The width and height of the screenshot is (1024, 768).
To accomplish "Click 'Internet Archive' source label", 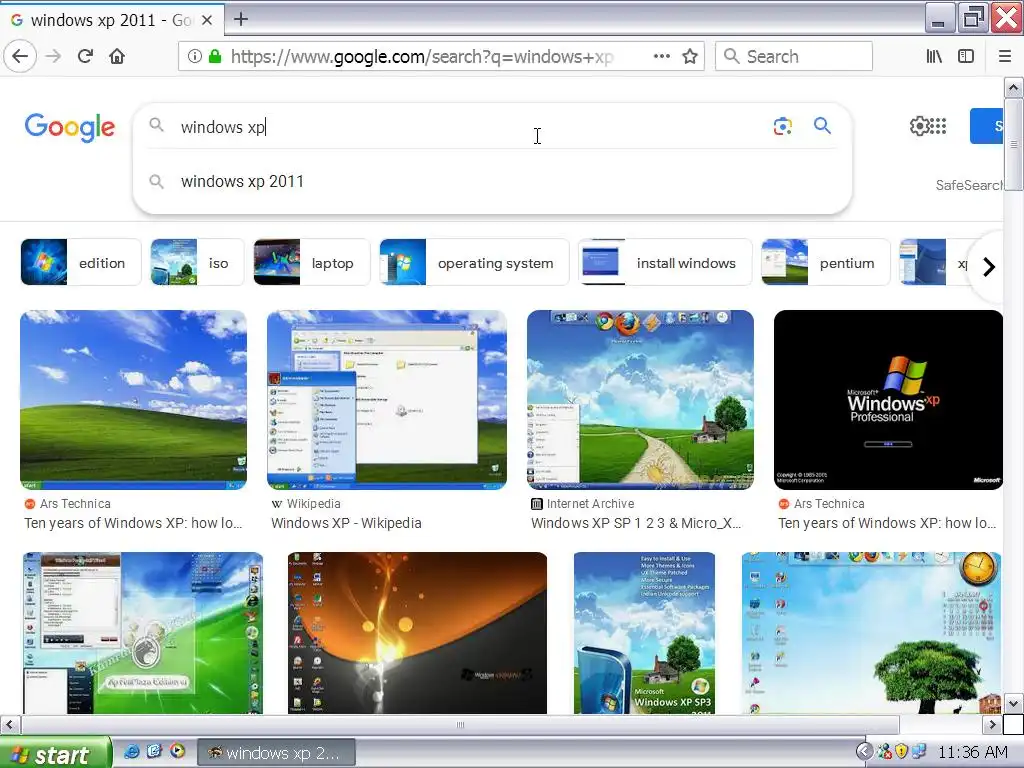I will point(590,504).
